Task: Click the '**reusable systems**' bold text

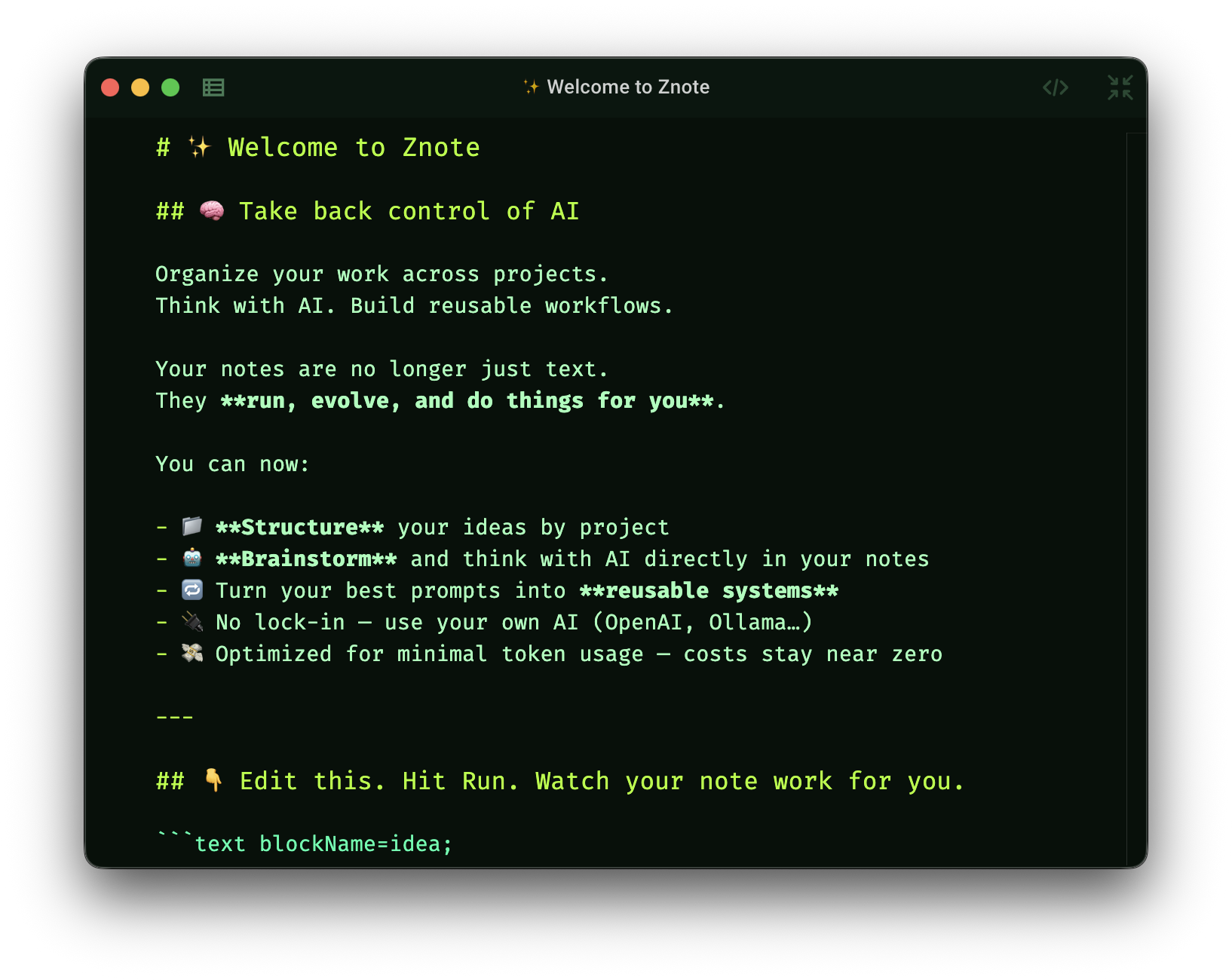Action: coord(709,590)
